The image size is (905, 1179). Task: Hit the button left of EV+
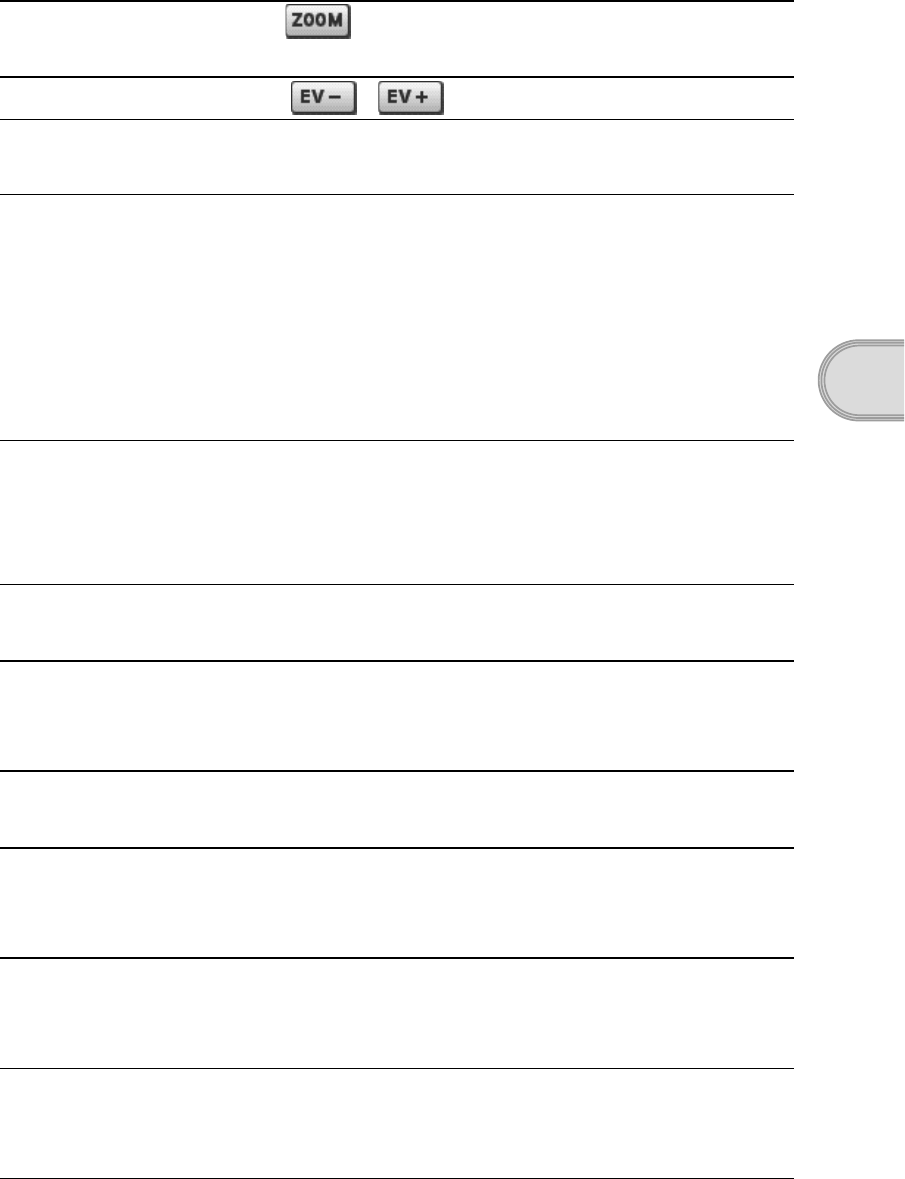(x=324, y=98)
